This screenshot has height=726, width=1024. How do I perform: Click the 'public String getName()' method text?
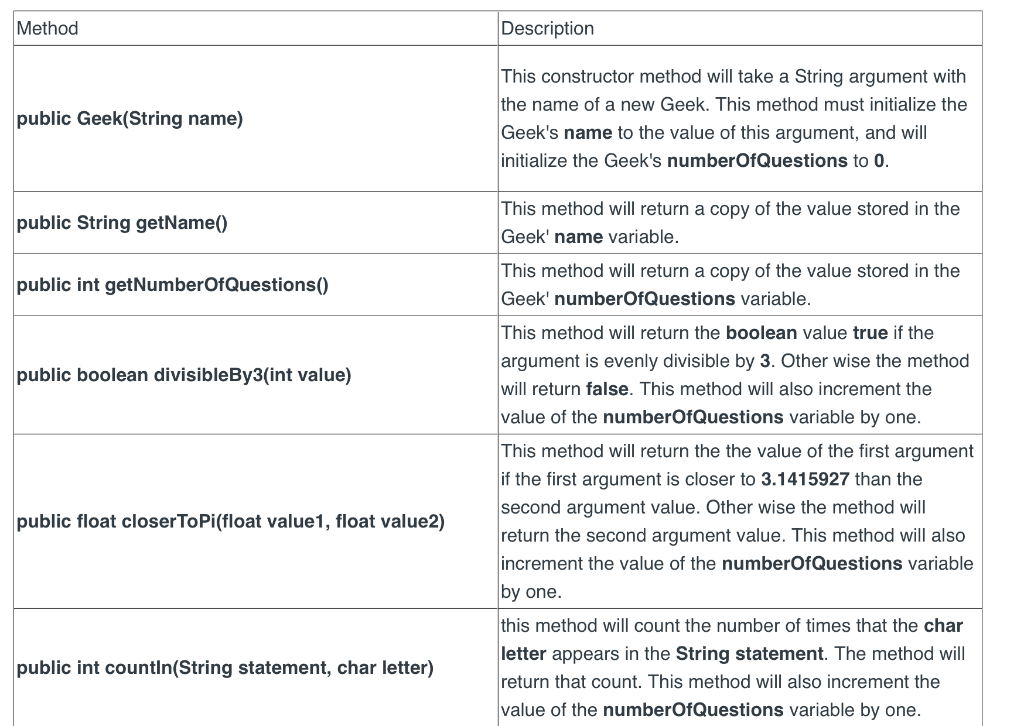tap(122, 223)
